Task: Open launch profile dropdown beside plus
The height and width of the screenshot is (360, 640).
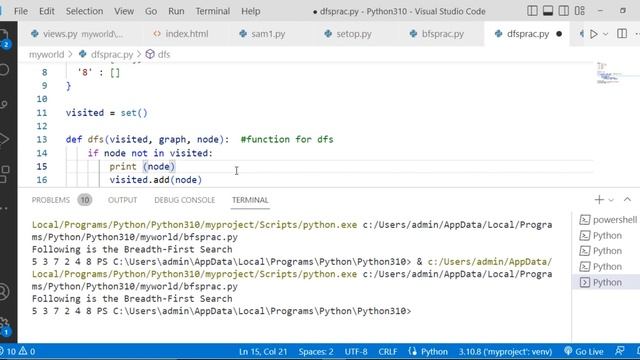Action: click(x=611, y=200)
